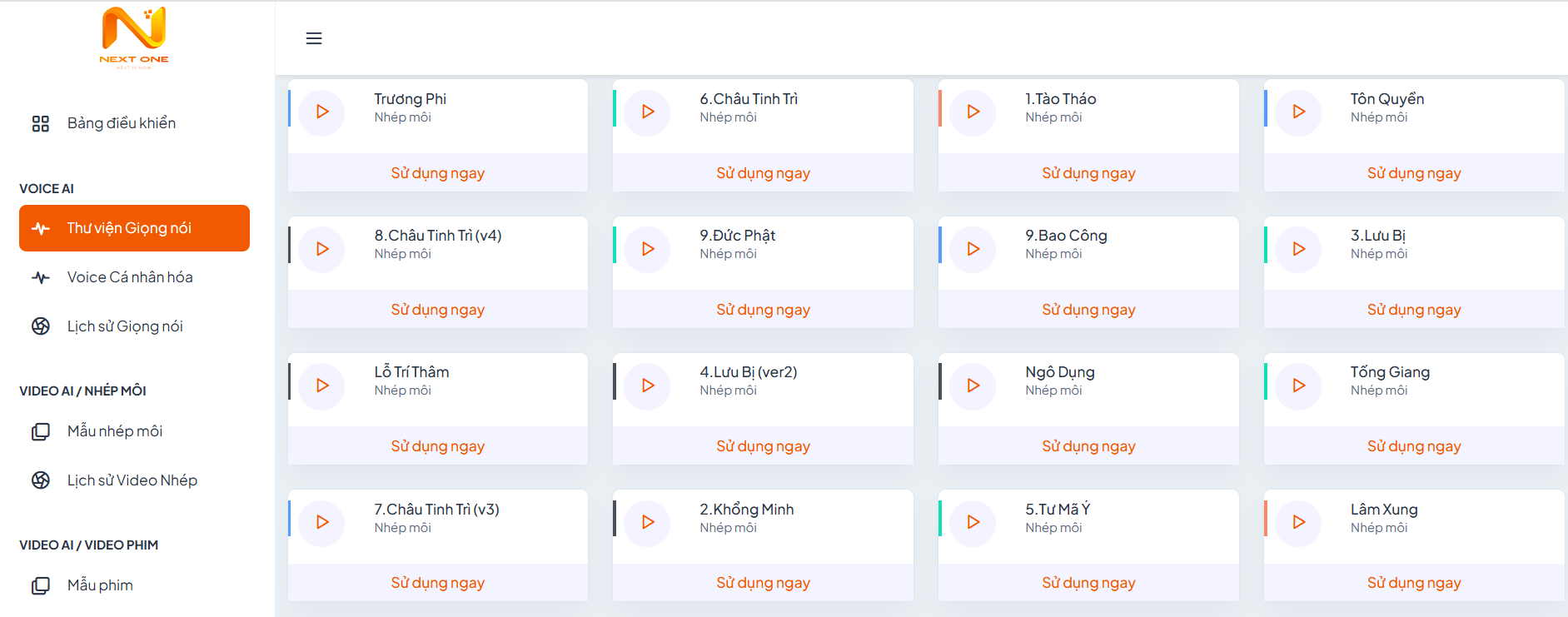Go to Mẫu nhép môi templates
The width and height of the screenshot is (1568, 617).
115,431
